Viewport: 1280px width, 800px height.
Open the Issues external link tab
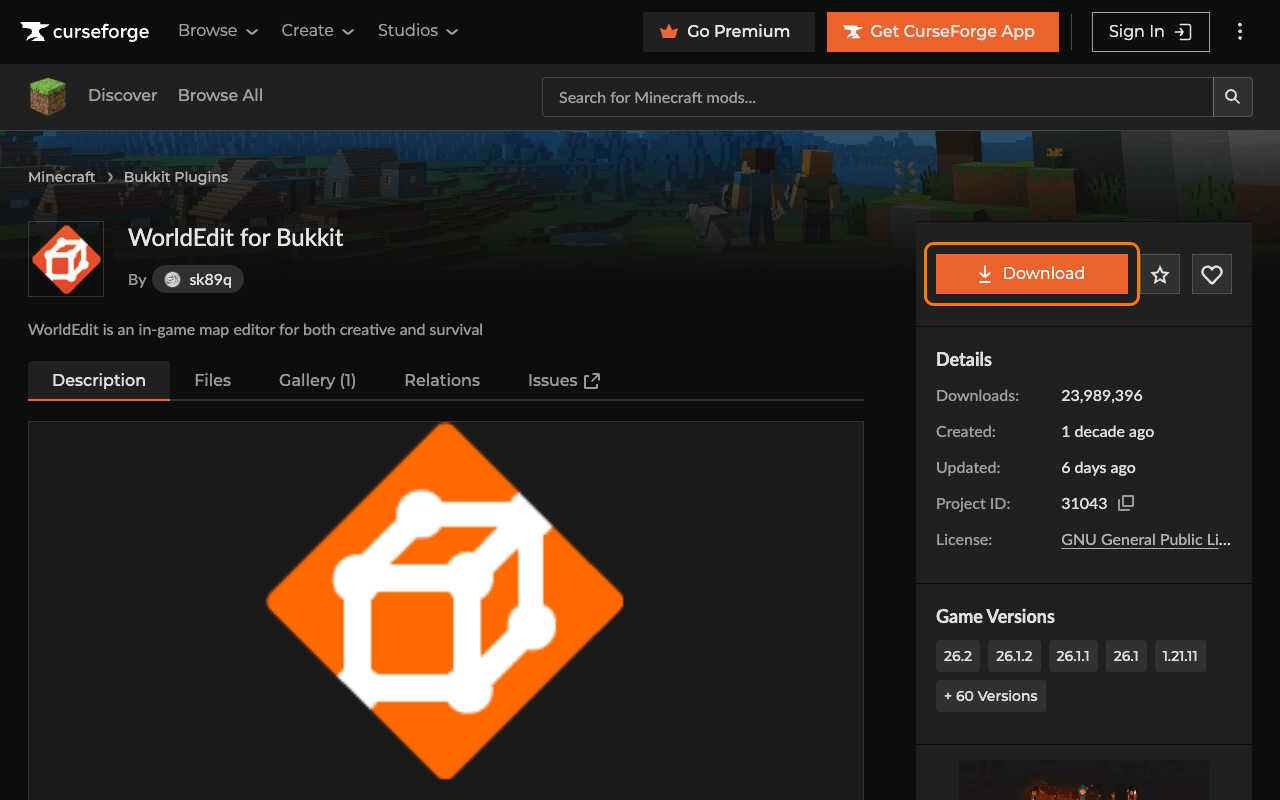click(564, 380)
